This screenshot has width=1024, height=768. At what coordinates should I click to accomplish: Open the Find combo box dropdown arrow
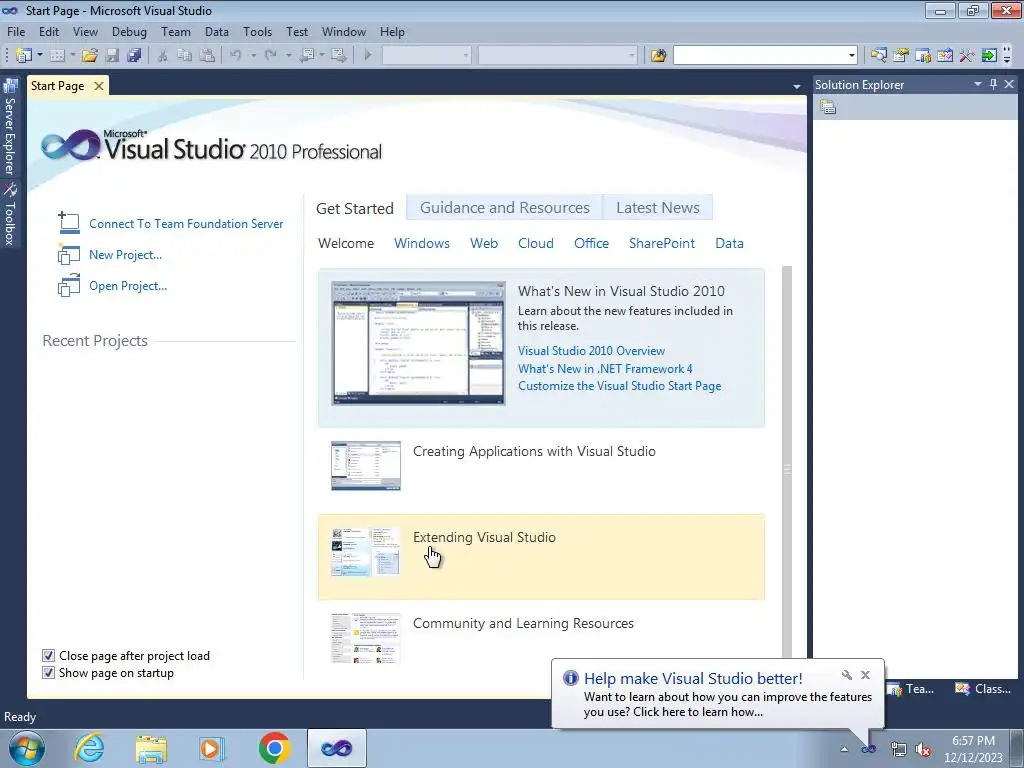point(851,56)
